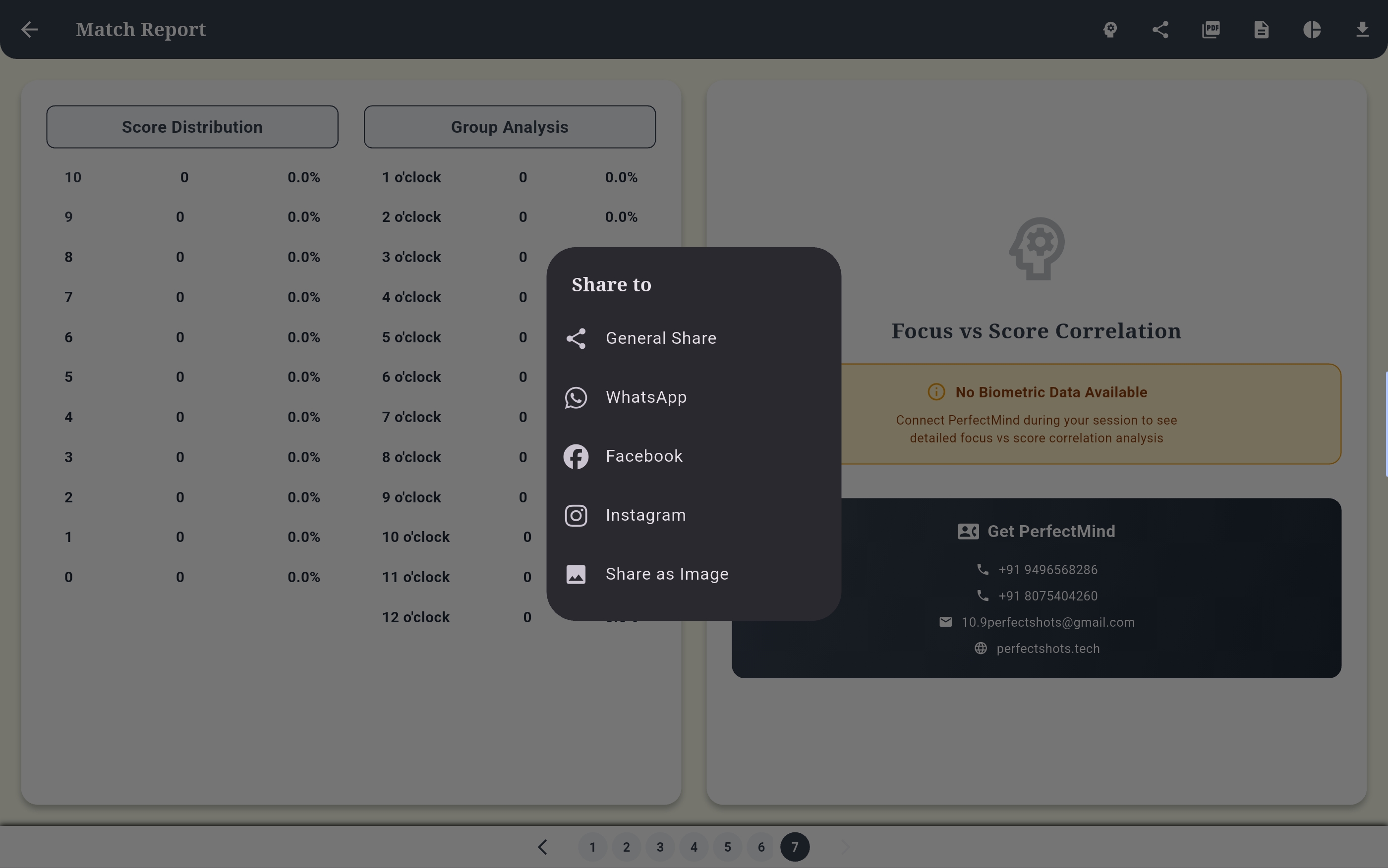Open the pie chart icon in toolbar
Viewport: 1388px width, 868px height.
[x=1312, y=29]
